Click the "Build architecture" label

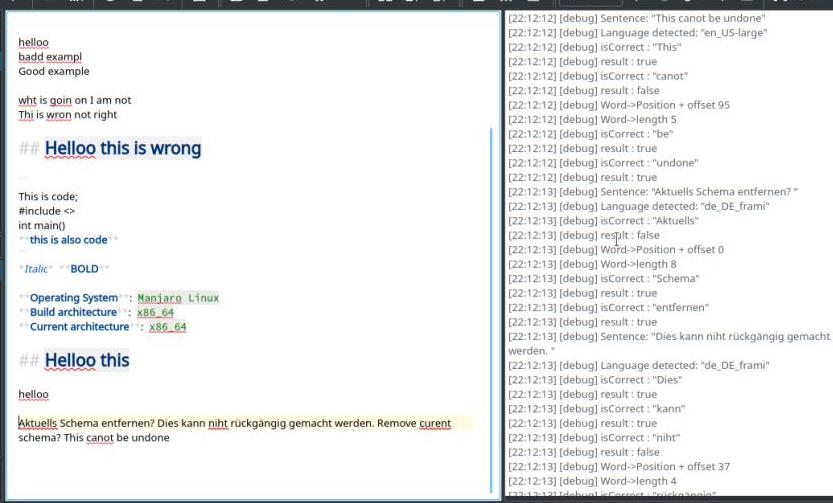pos(73,312)
